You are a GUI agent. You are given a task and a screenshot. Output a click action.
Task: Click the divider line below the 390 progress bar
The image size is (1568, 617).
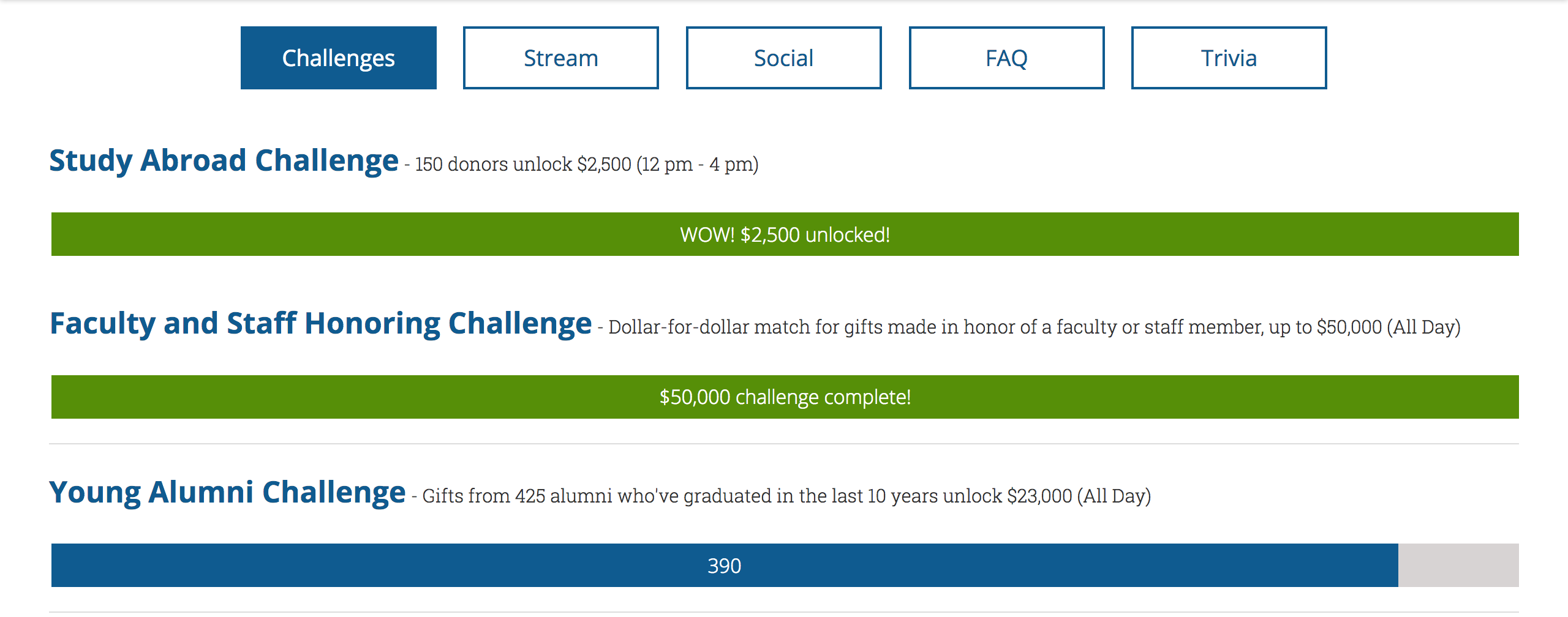click(x=783, y=611)
